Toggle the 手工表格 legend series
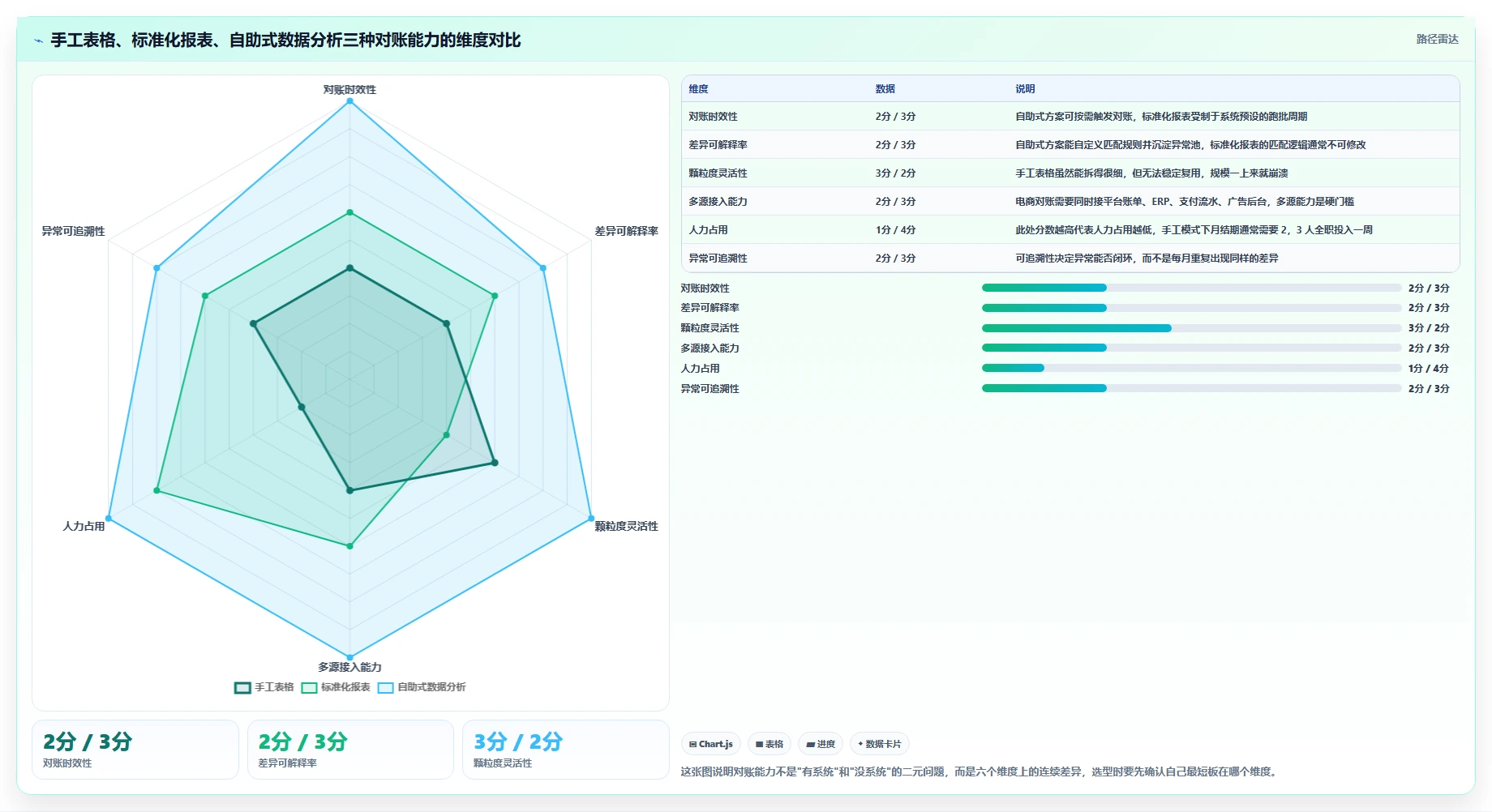Viewport: 1492px width, 812px height. [x=264, y=687]
